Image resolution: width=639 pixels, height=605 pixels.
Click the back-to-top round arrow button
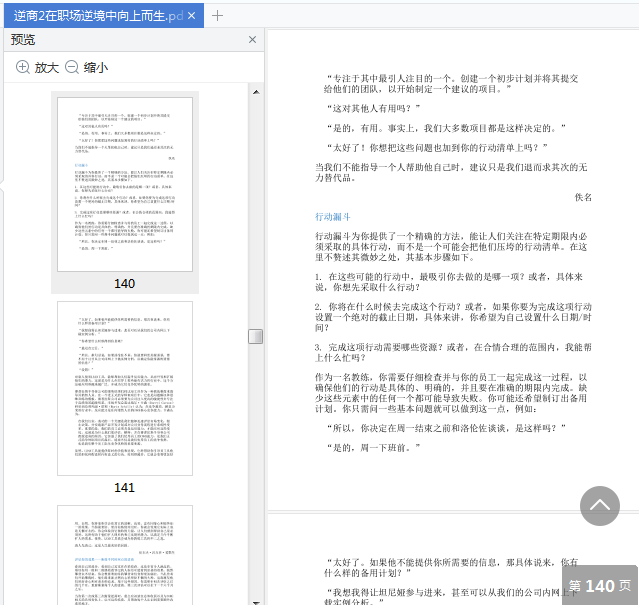pos(599,506)
